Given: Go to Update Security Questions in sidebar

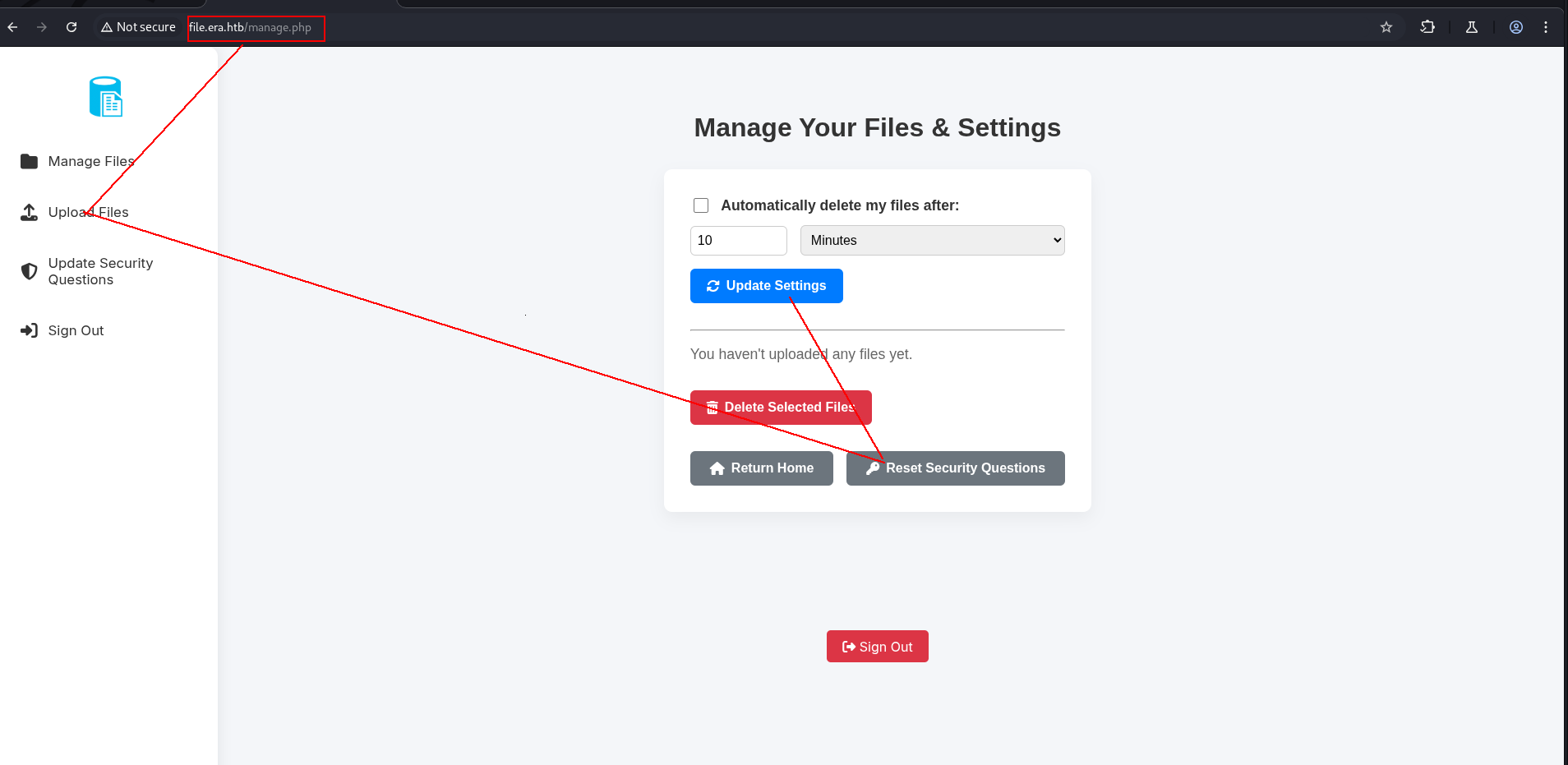Looking at the screenshot, I should (99, 271).
